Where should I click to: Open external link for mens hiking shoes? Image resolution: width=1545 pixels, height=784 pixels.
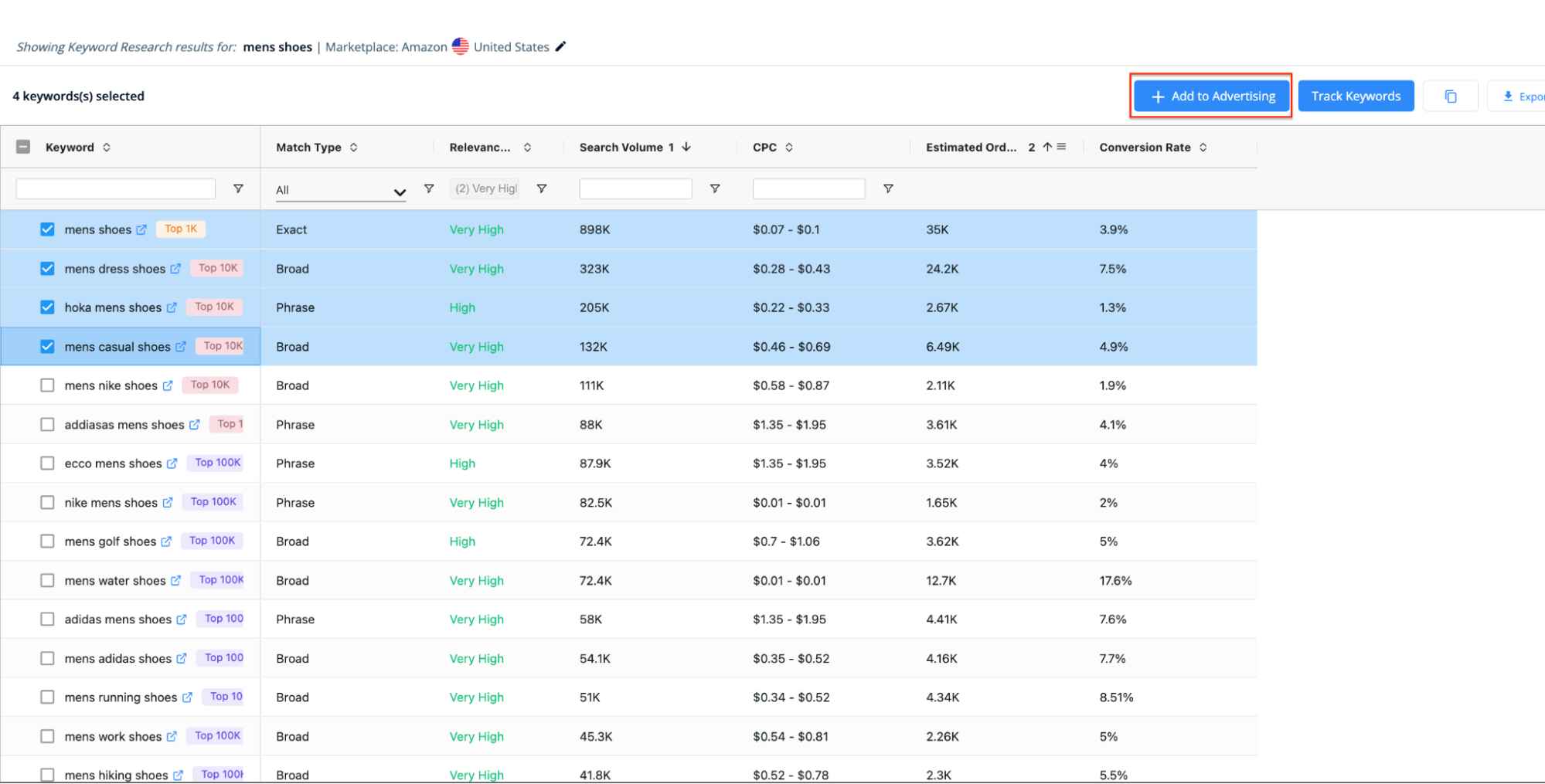coord(178,775)
